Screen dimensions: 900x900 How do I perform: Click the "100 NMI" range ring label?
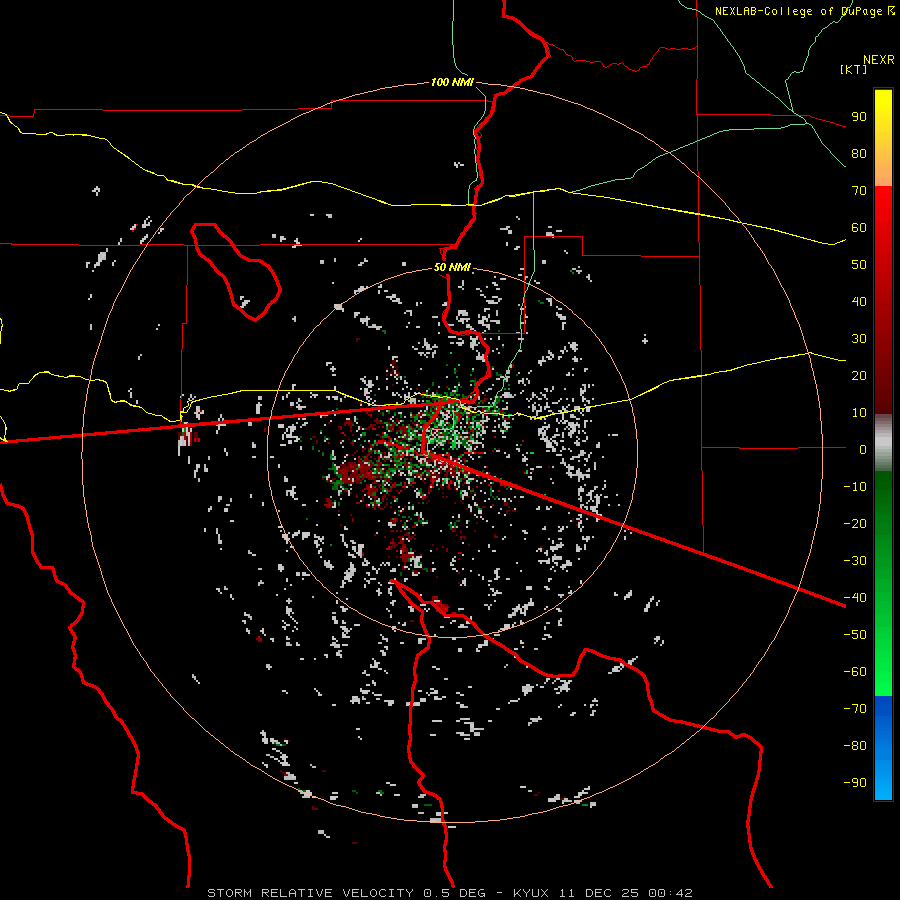pyautogui.click(x=452, y=82)
